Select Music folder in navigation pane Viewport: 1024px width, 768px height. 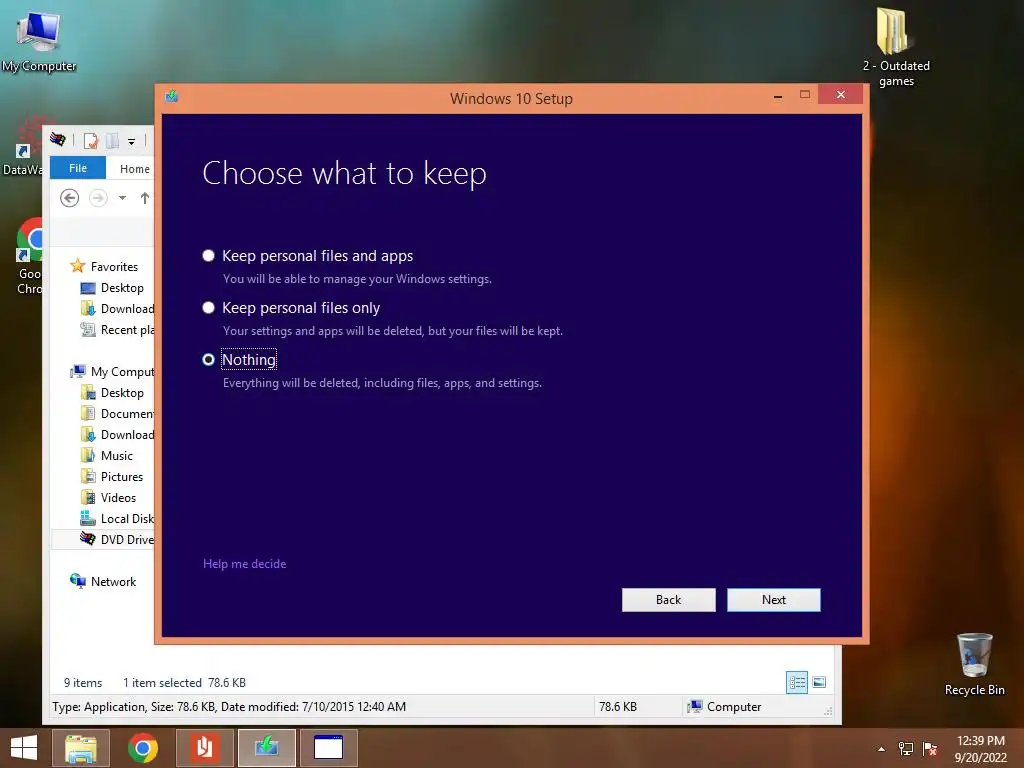click(x=106, y=456)
